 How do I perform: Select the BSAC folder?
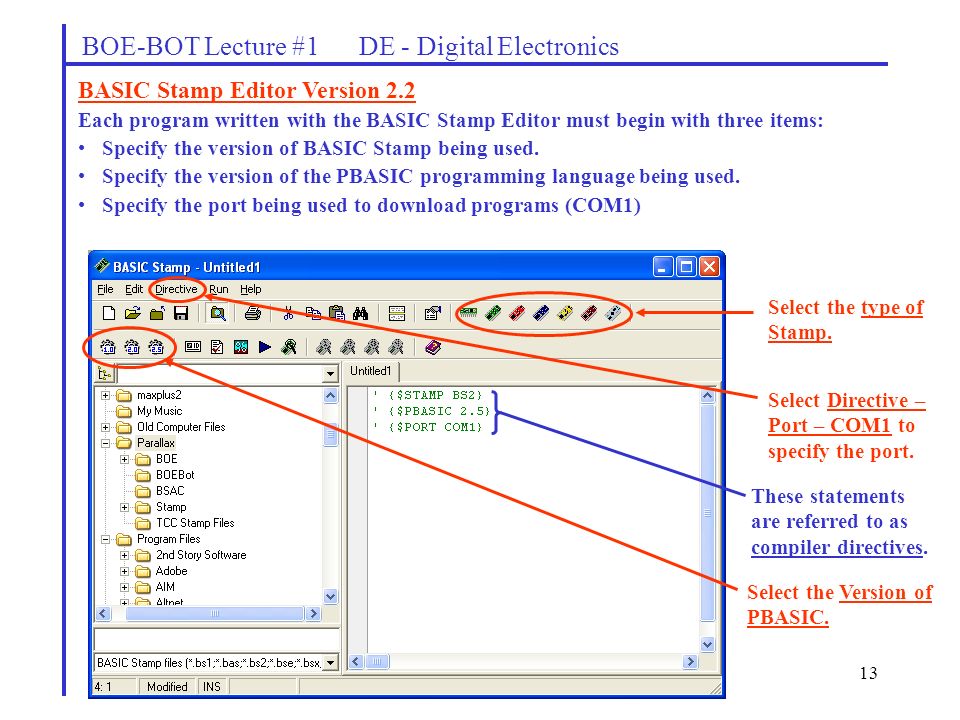[170, 491]
